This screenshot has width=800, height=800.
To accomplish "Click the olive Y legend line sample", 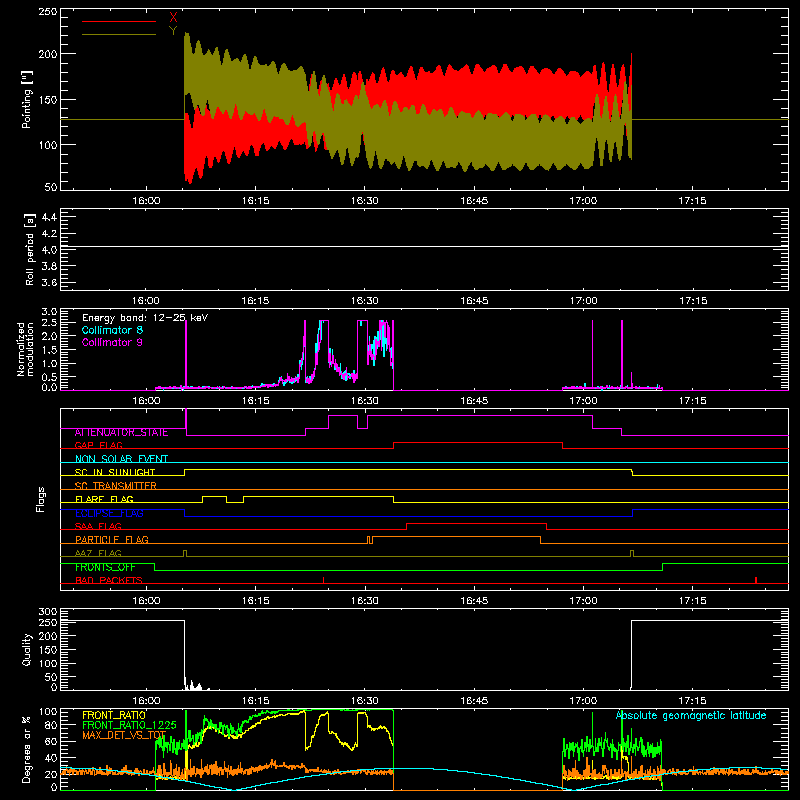I will pyautogui.click(x=119, y=35).
